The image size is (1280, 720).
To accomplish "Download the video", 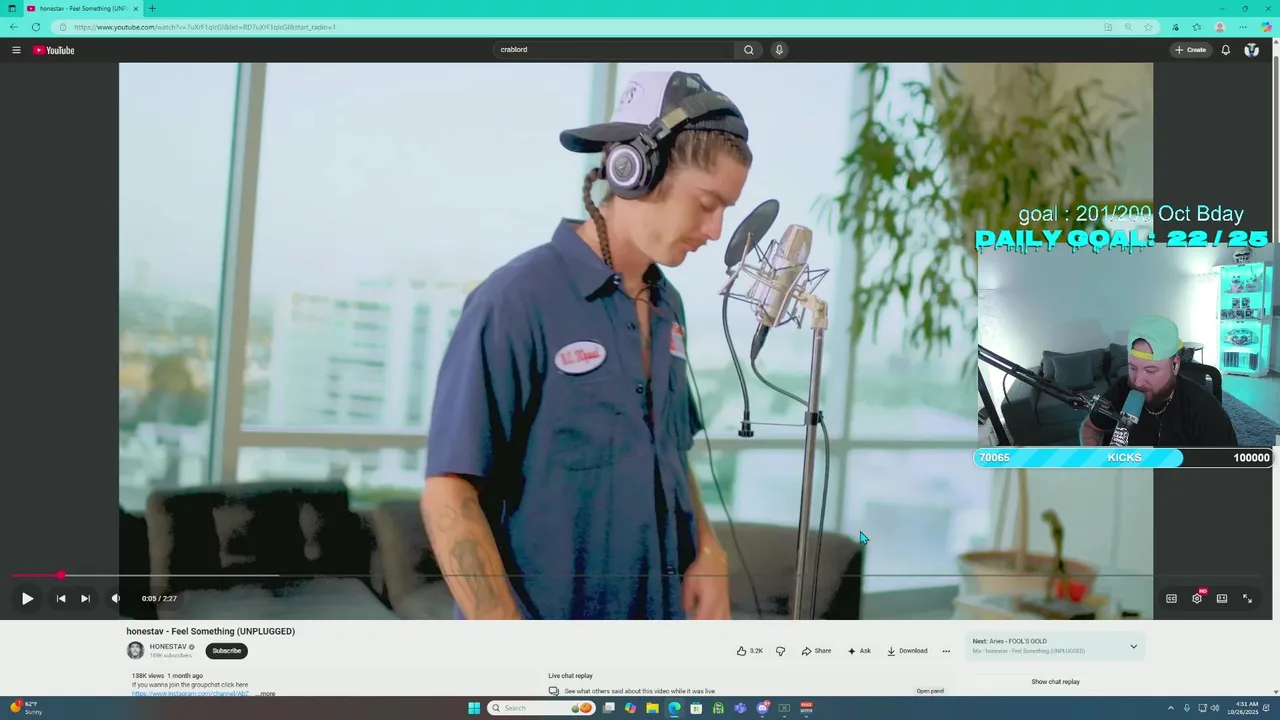I will click(907, 651).
